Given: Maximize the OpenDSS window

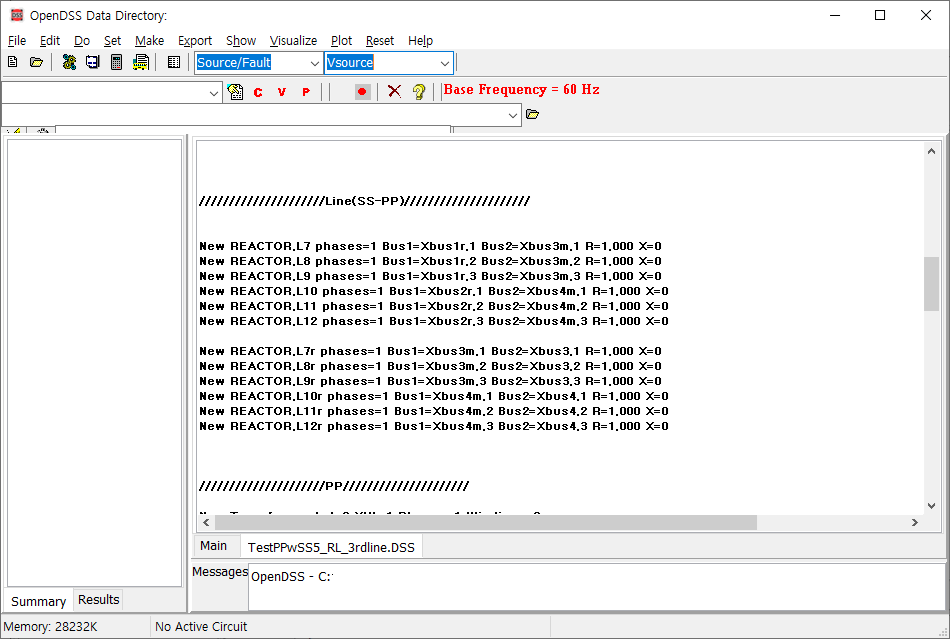Looking at the screenshot, I should [880, 15].
